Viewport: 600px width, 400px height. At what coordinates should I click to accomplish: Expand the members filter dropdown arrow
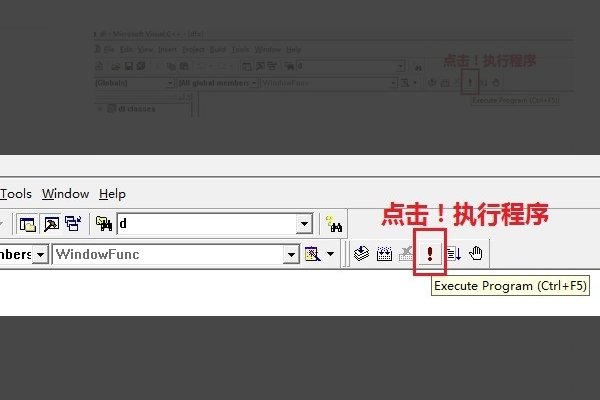(x=41, y=255)
